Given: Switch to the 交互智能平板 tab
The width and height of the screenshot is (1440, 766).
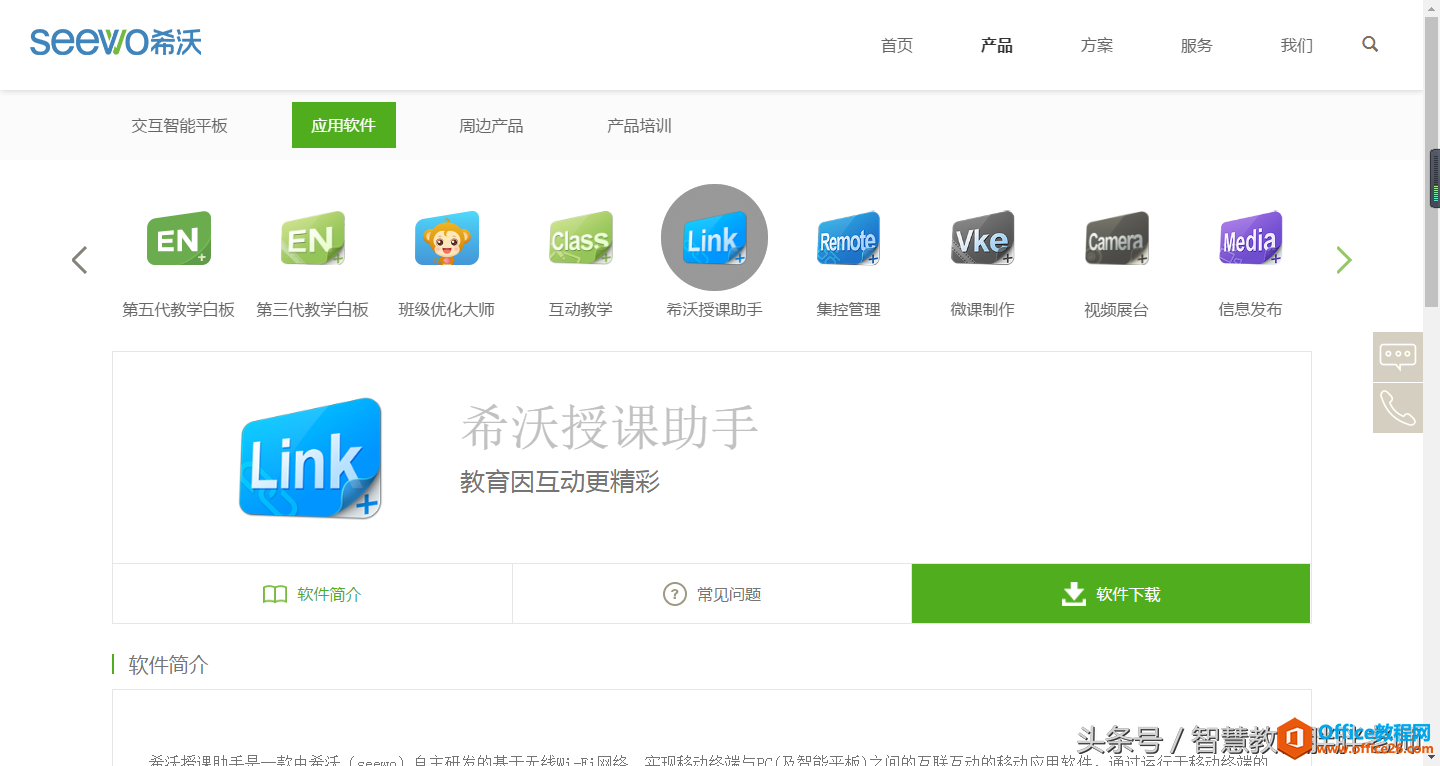Looking at the screenshot, I should pos(180,126).
